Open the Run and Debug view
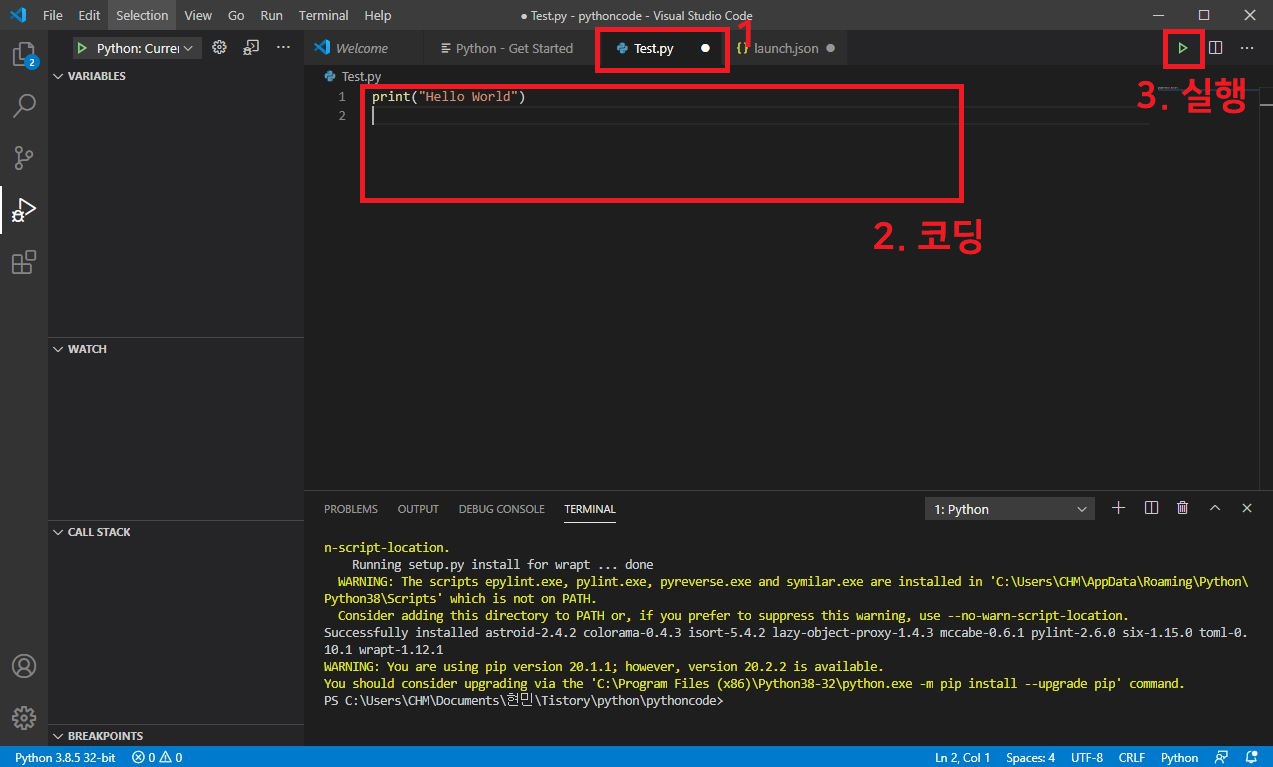Viewport: 1273px width, 767px height. click(24, 210)
